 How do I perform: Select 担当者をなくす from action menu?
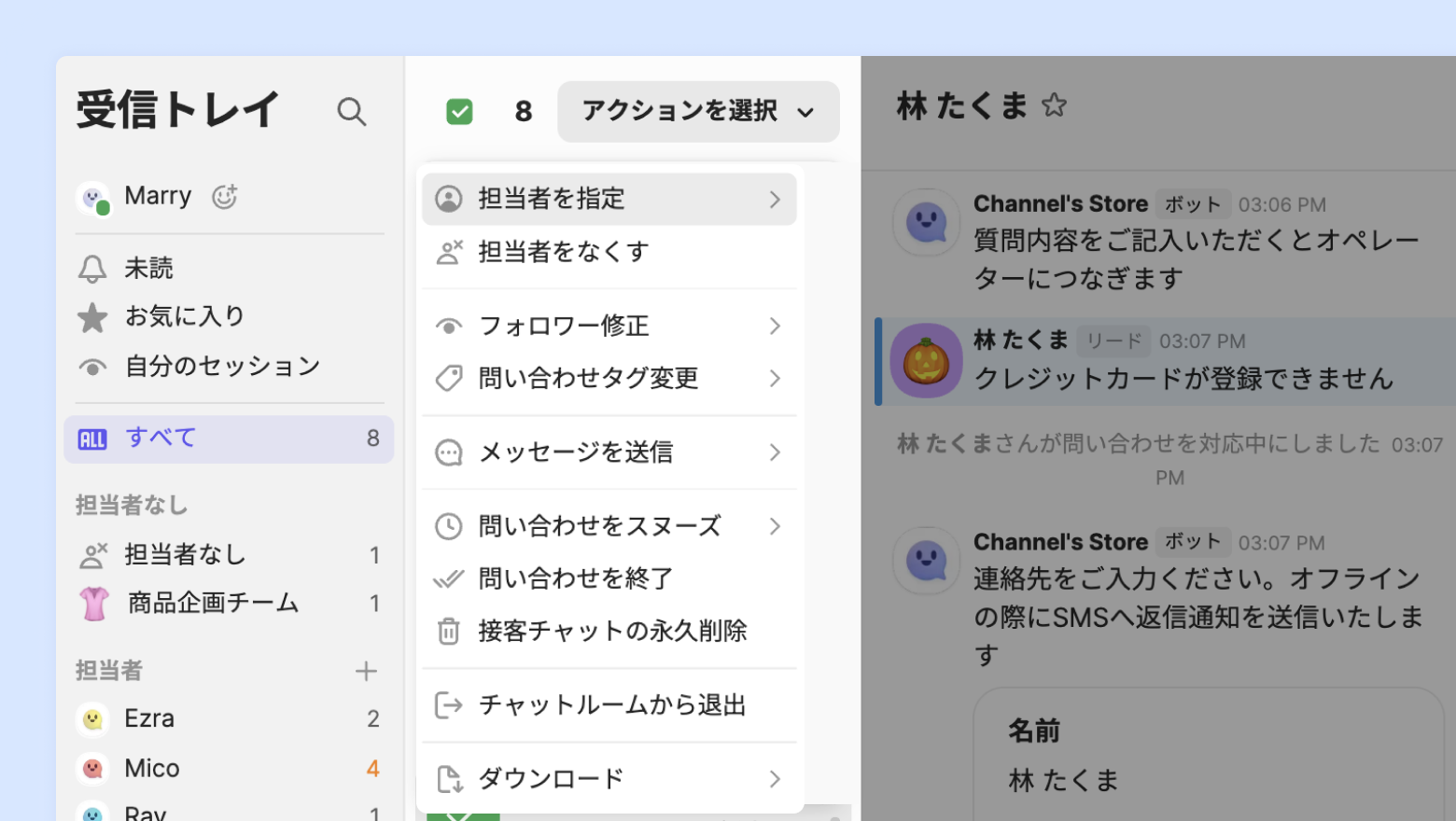tap(563, 252)
